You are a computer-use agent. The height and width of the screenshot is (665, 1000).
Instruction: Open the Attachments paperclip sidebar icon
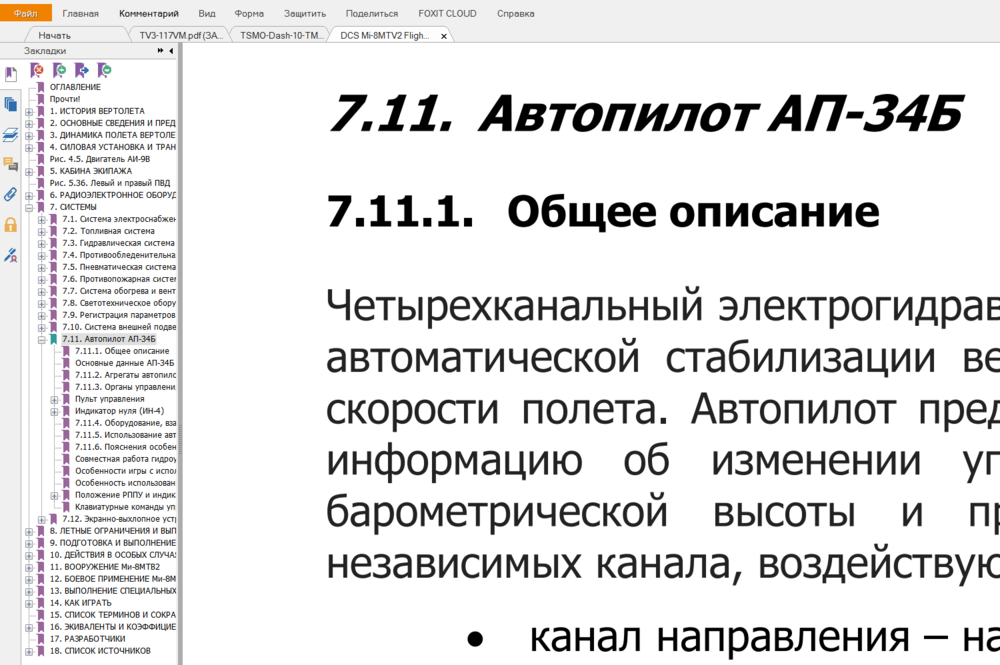click(x=11, y=194)
